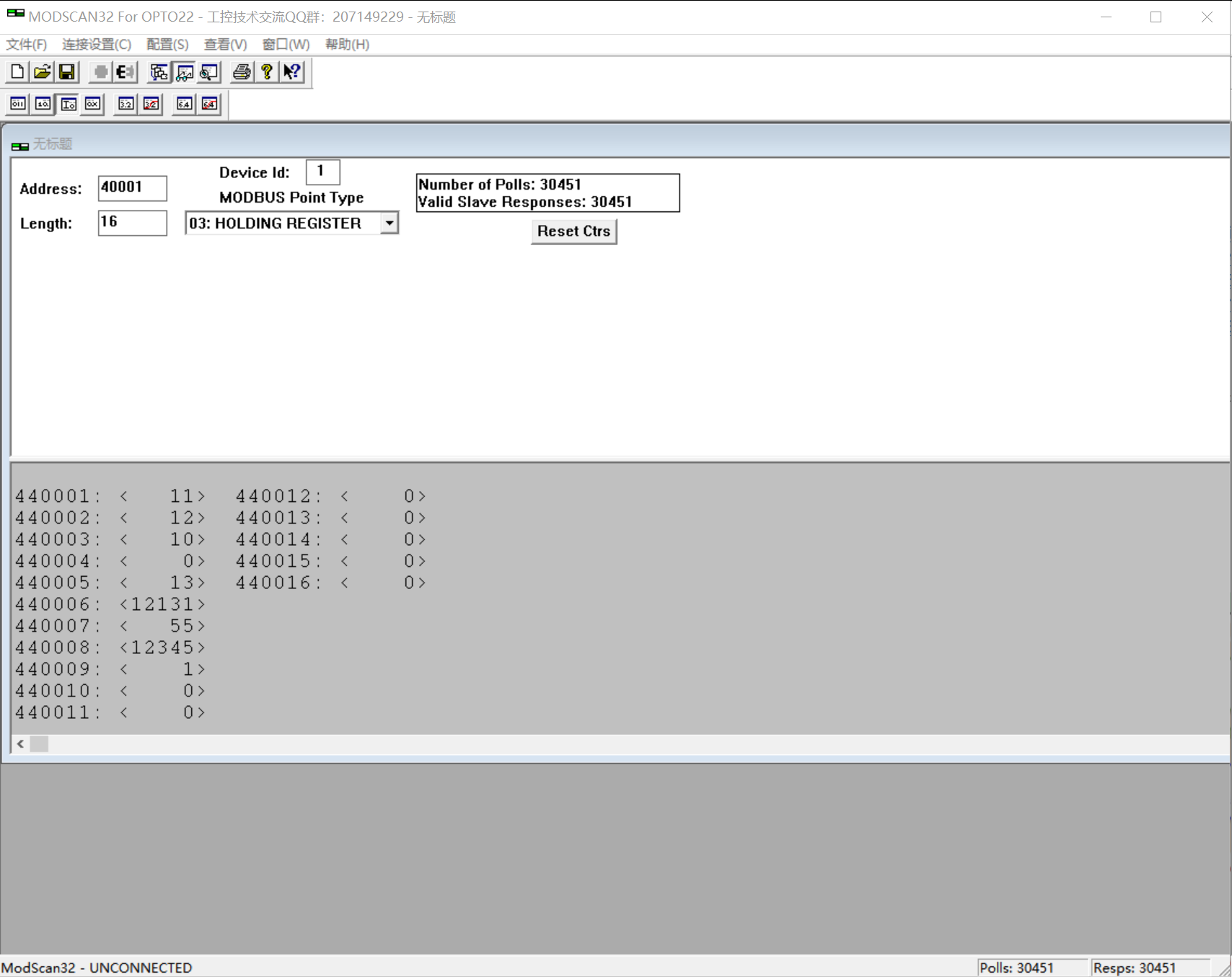Select the hexadecimal display format icon
The width and height of the screenshot is (1232, 977).
coord(92,104)
